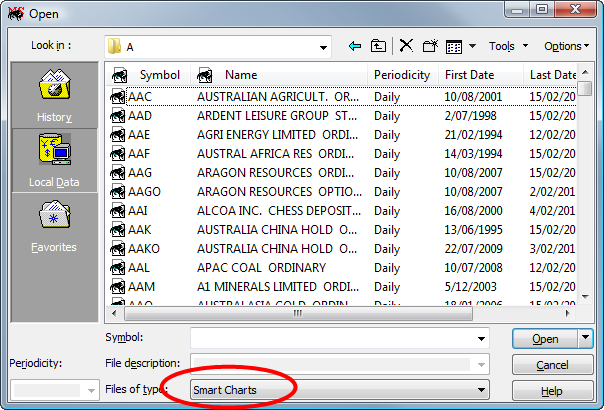Create a new folder
The image size is (604, 410).
[430, 46]
